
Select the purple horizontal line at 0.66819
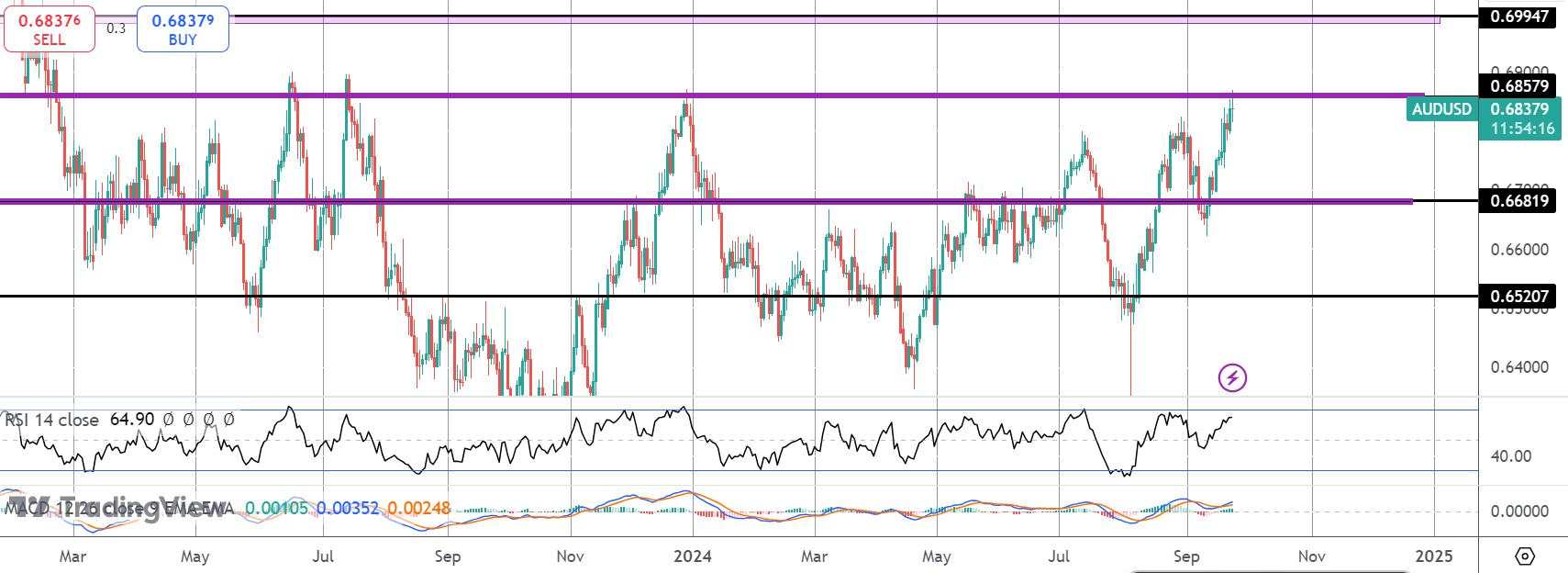[706, 200]
